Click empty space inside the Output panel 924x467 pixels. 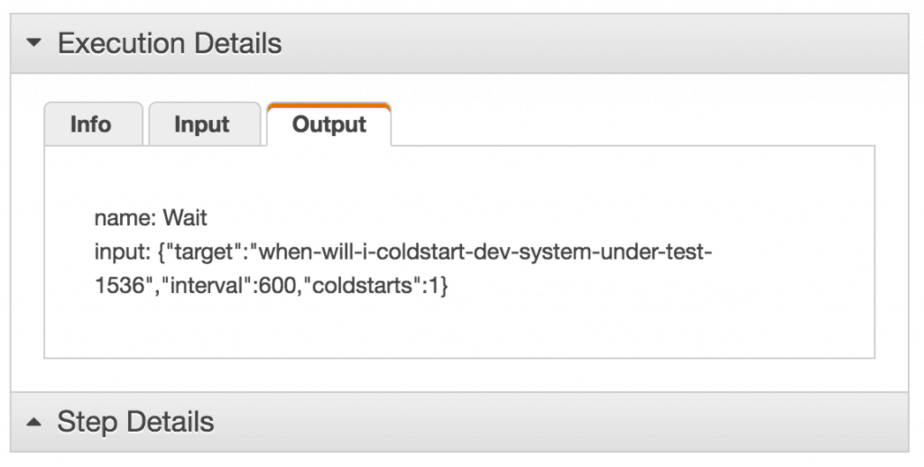(650, 320)
